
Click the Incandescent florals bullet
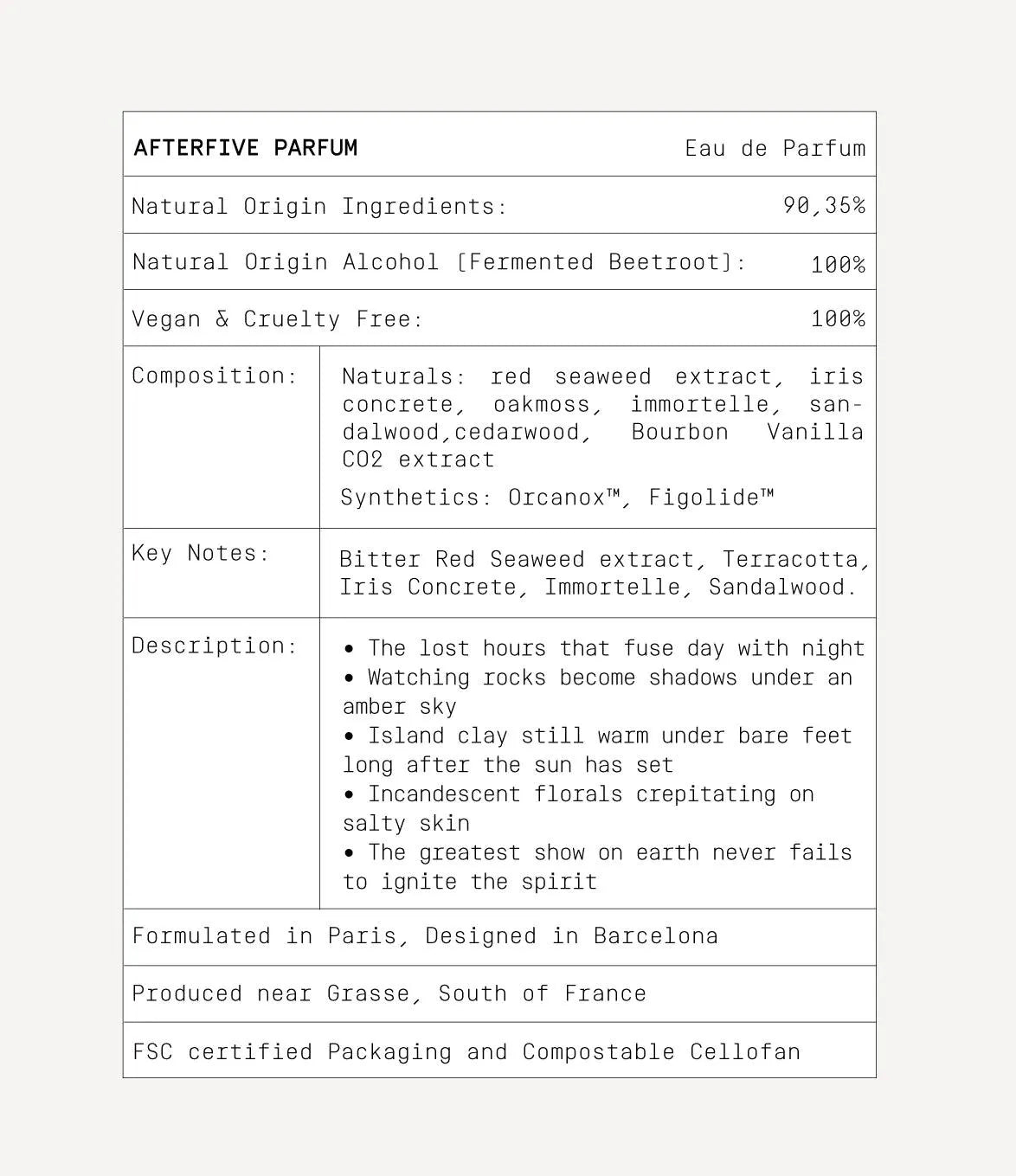pos(578,808)
